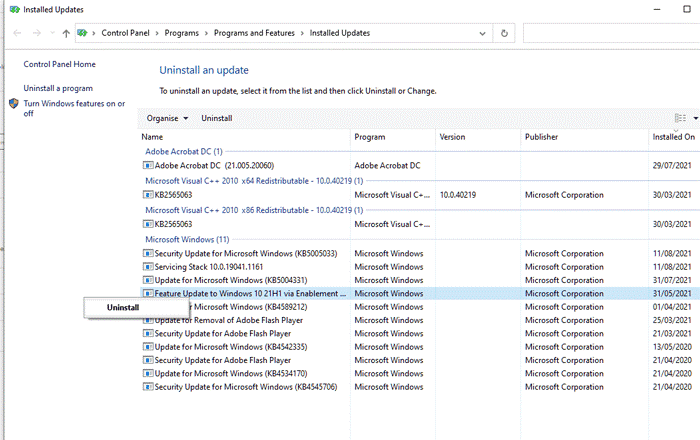Select Security Update for Microsoft Windows (KB5005033)
Image resolution: width=700 pixels, height=440 pixels.
[x=244, y=254]
